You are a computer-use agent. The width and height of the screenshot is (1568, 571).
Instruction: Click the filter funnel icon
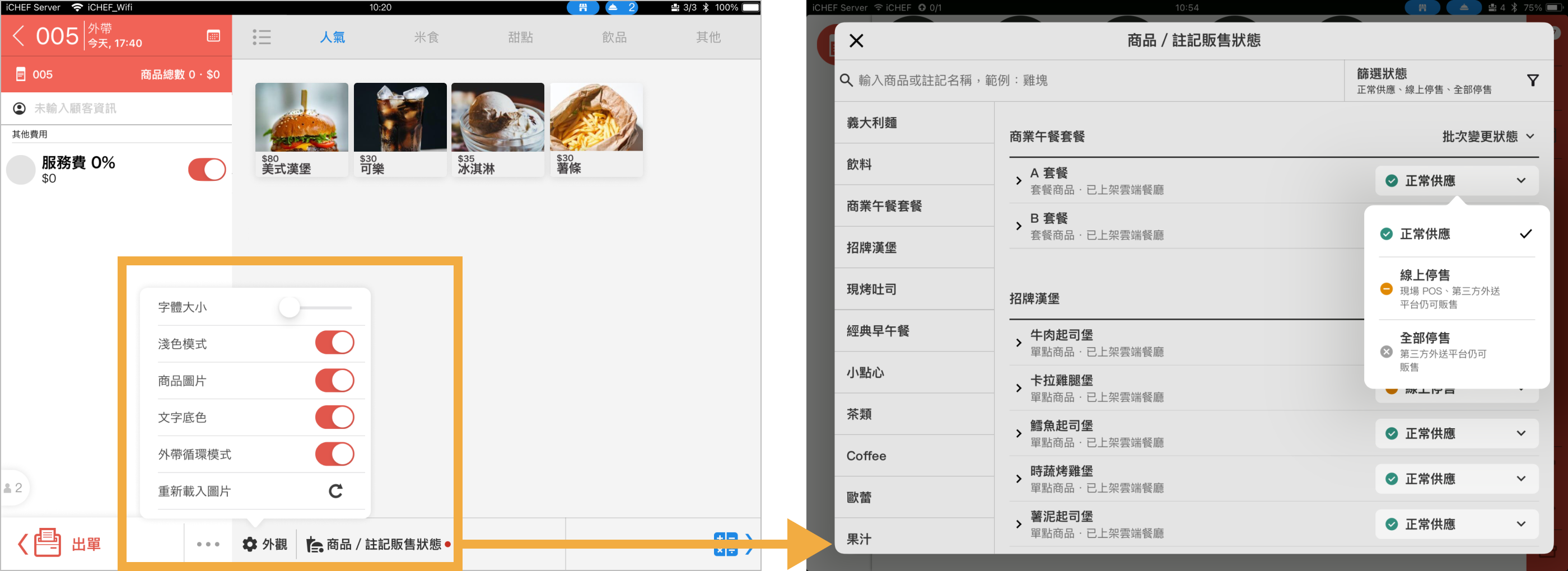pyautogui.click(x=1533, y=81)
